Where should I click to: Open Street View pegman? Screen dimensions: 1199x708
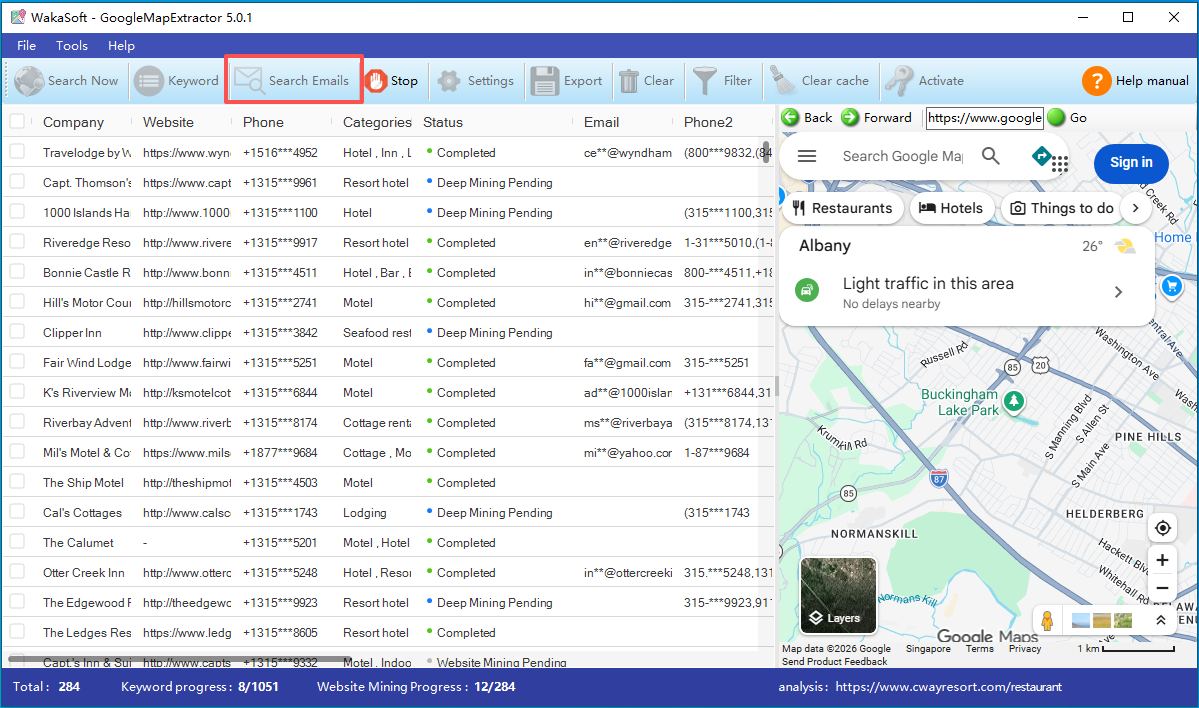1048,620
